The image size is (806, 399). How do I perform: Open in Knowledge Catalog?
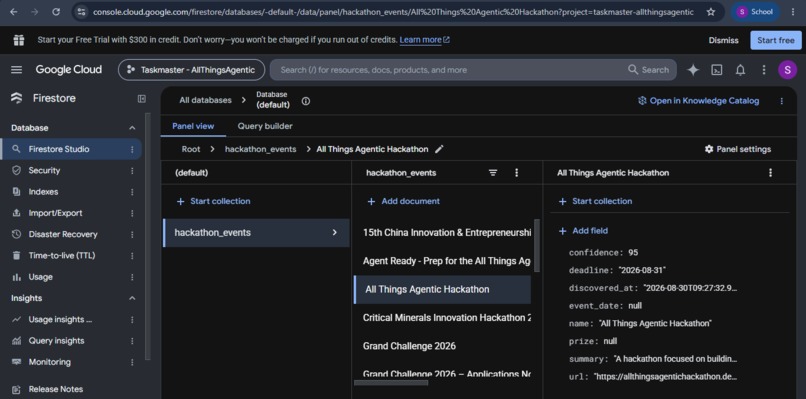[x=698, y=101]
